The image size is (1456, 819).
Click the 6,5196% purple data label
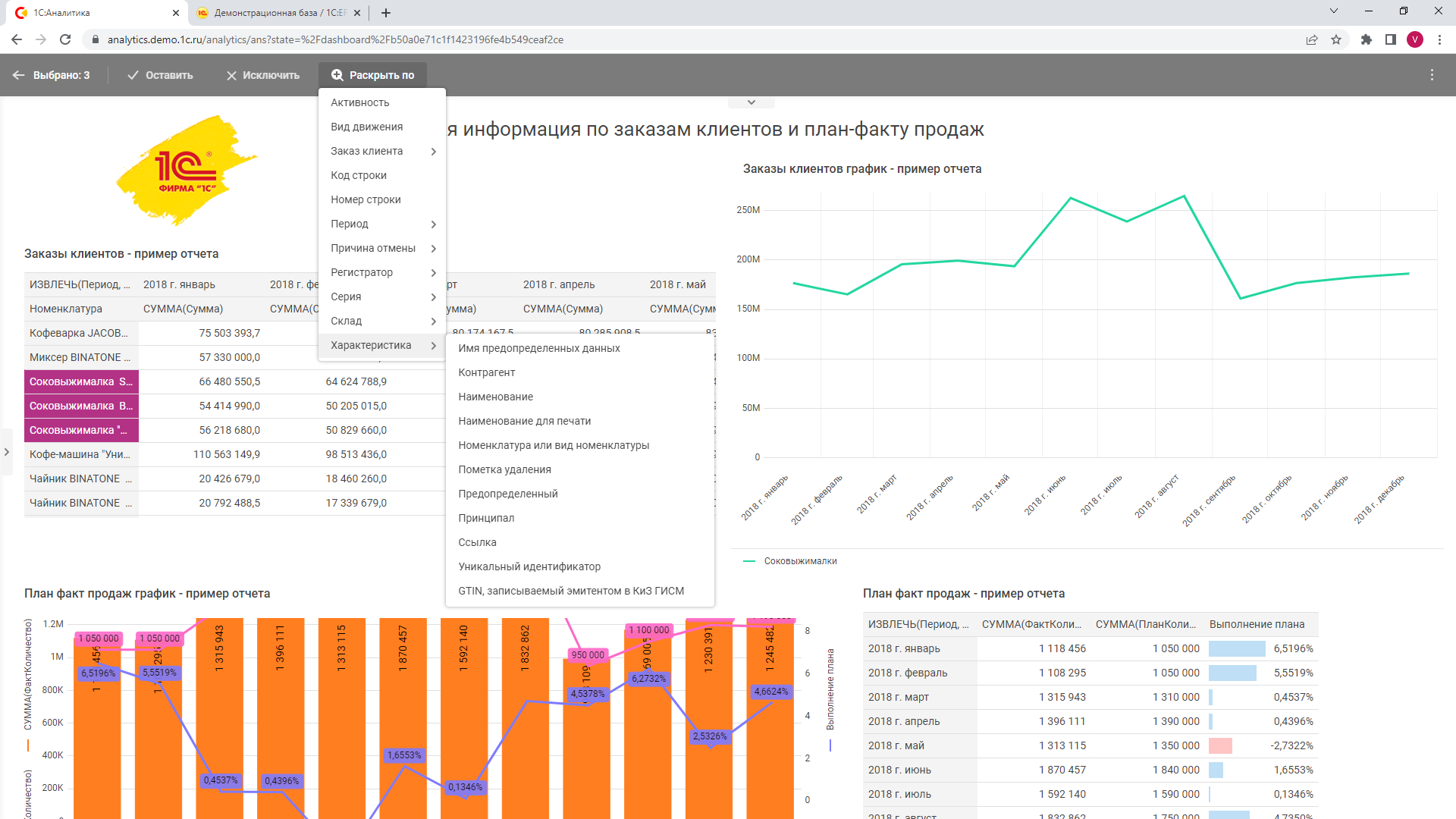(99, 673)
